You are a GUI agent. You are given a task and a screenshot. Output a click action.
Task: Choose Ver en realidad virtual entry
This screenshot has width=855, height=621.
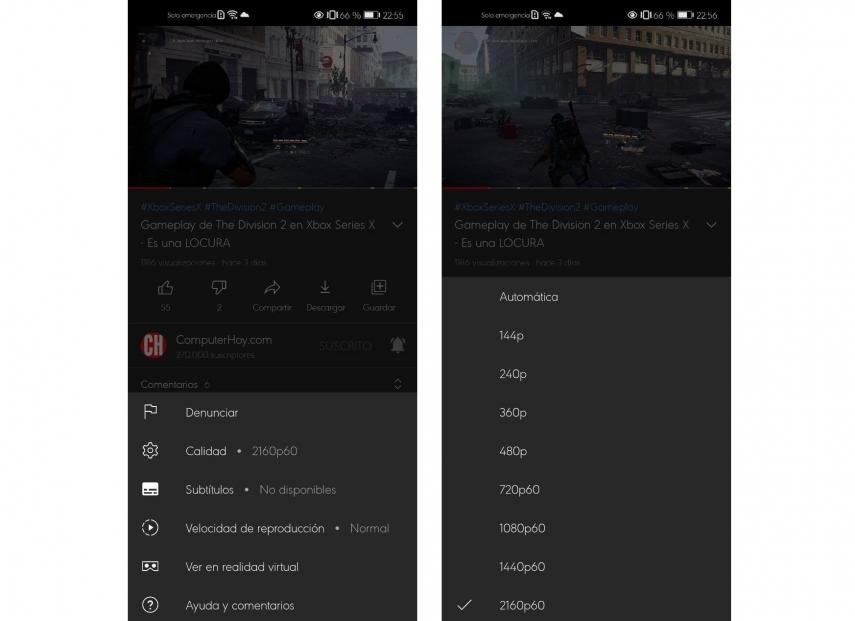click(272, 567)
